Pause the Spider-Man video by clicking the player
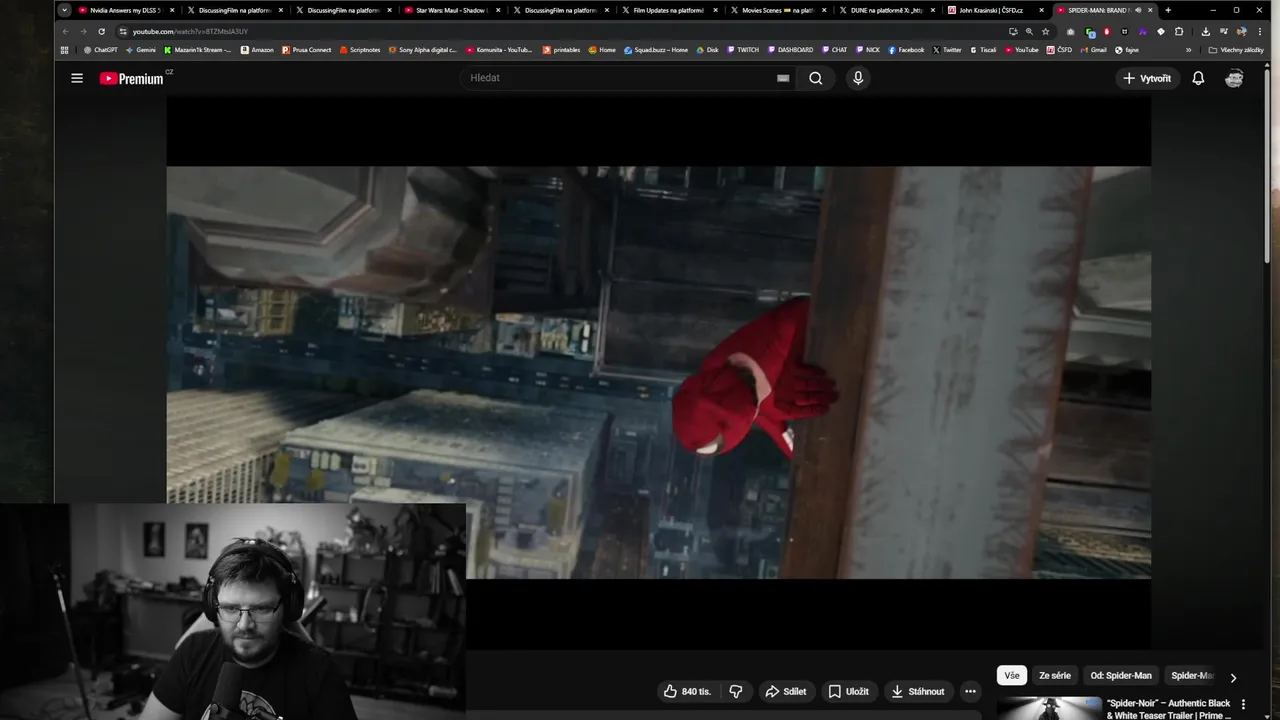Image resolution: width=1280 pixels, height=720 pixels. point(658,372)
